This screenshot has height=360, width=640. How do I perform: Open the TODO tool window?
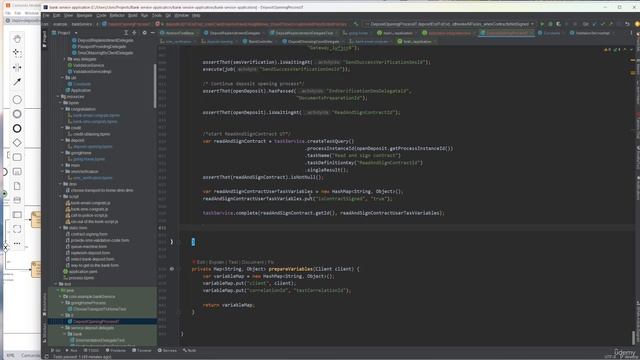[91, 350]
